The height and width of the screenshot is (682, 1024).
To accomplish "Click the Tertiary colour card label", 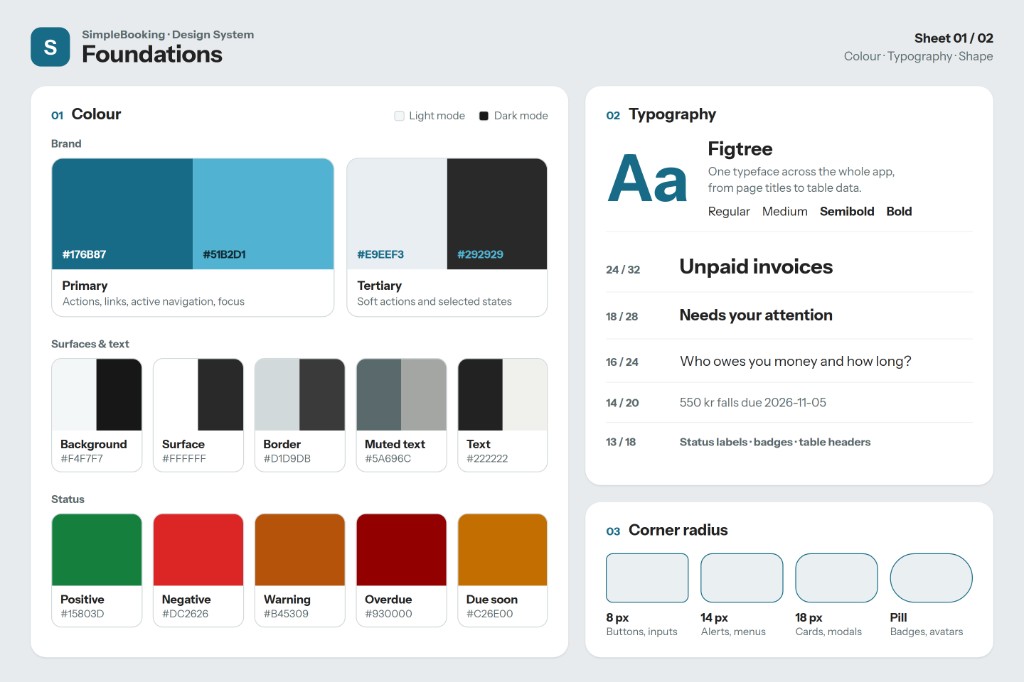I will pos(379,285).
